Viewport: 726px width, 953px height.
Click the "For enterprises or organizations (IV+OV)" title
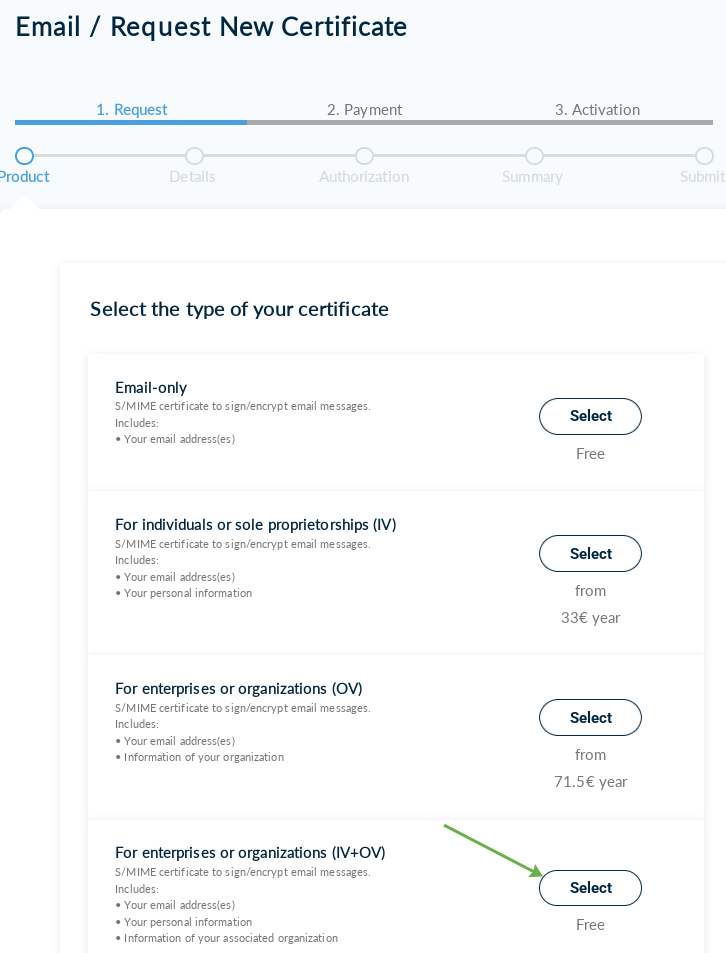pos(250,853)
